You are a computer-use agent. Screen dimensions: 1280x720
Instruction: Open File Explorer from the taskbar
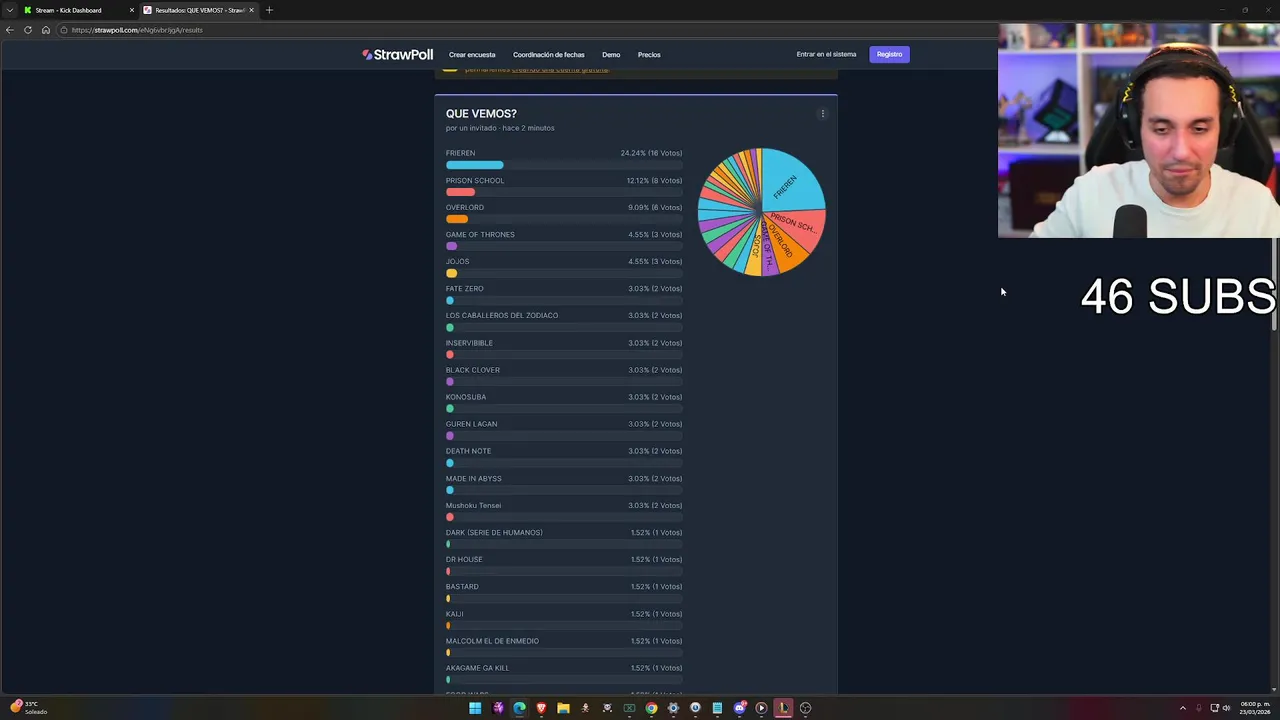click(x=563, y=708)
